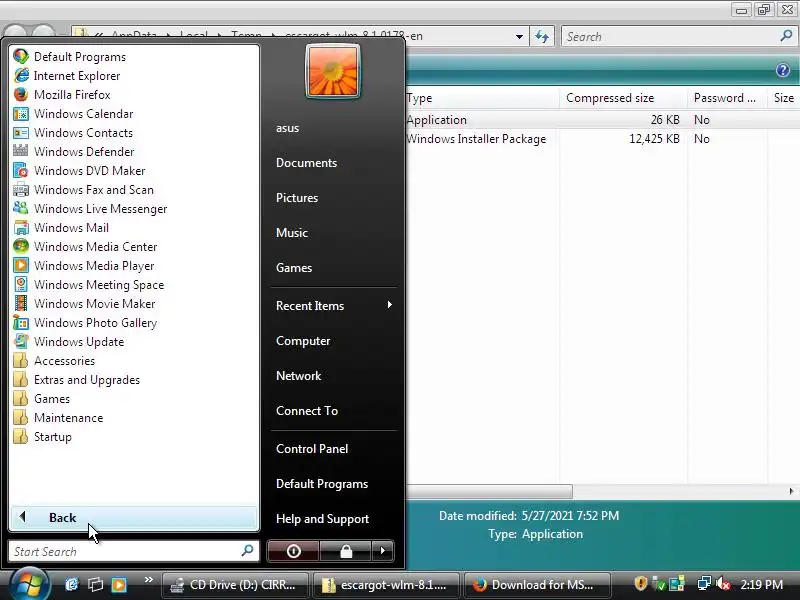
Task: Open Games in right Start pane
Action: [x=294, y=268]
